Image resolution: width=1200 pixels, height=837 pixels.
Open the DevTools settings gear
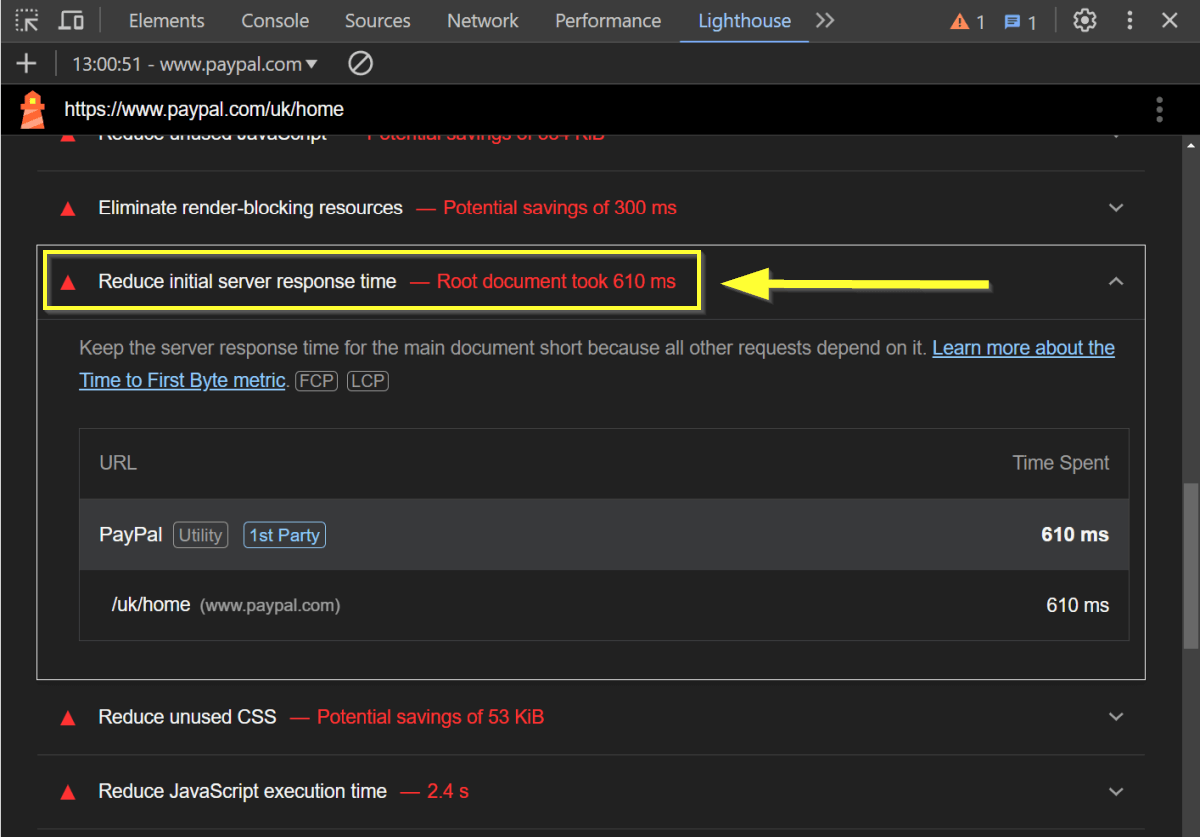click(1085, 20)
